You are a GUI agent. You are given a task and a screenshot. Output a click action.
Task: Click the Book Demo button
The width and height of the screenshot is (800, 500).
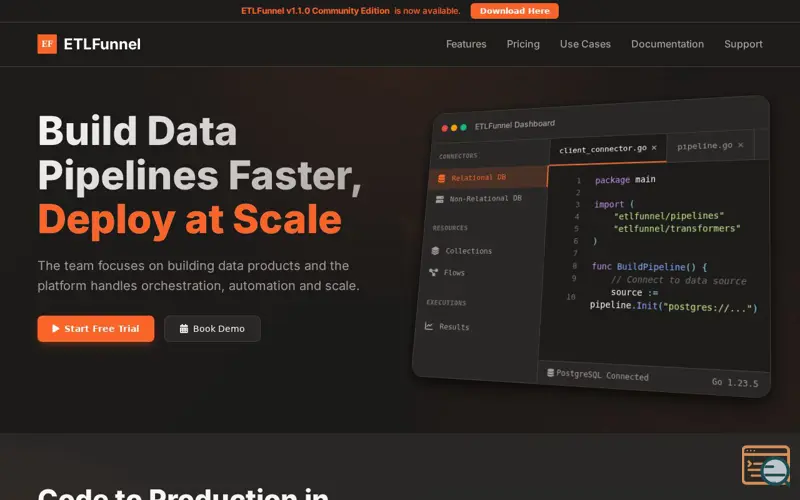click(x=212, y=329)
